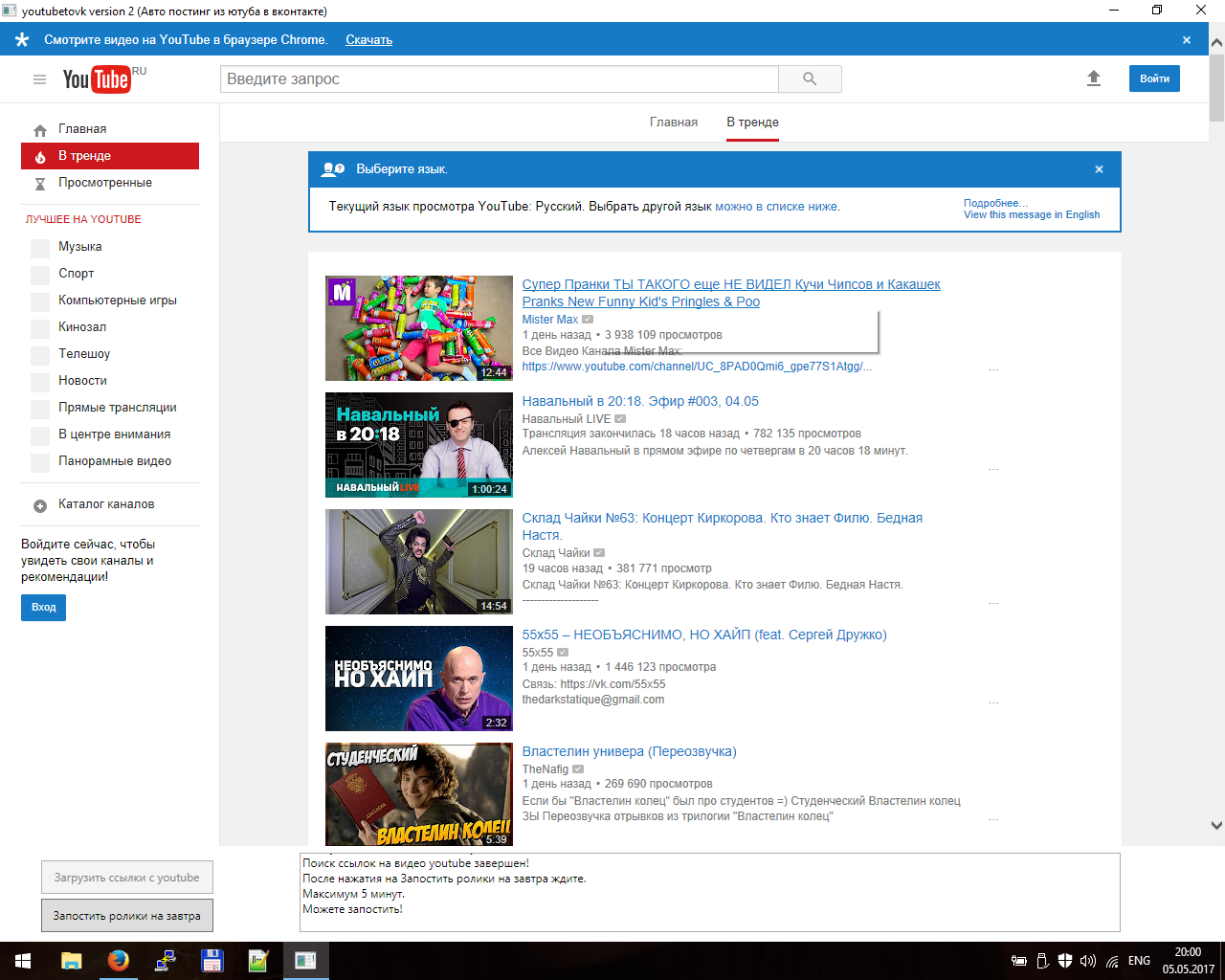The height and width of the screenshot is (980, 1225).
Task: Click the Подробнее link
Action: (x=995, y=203)
